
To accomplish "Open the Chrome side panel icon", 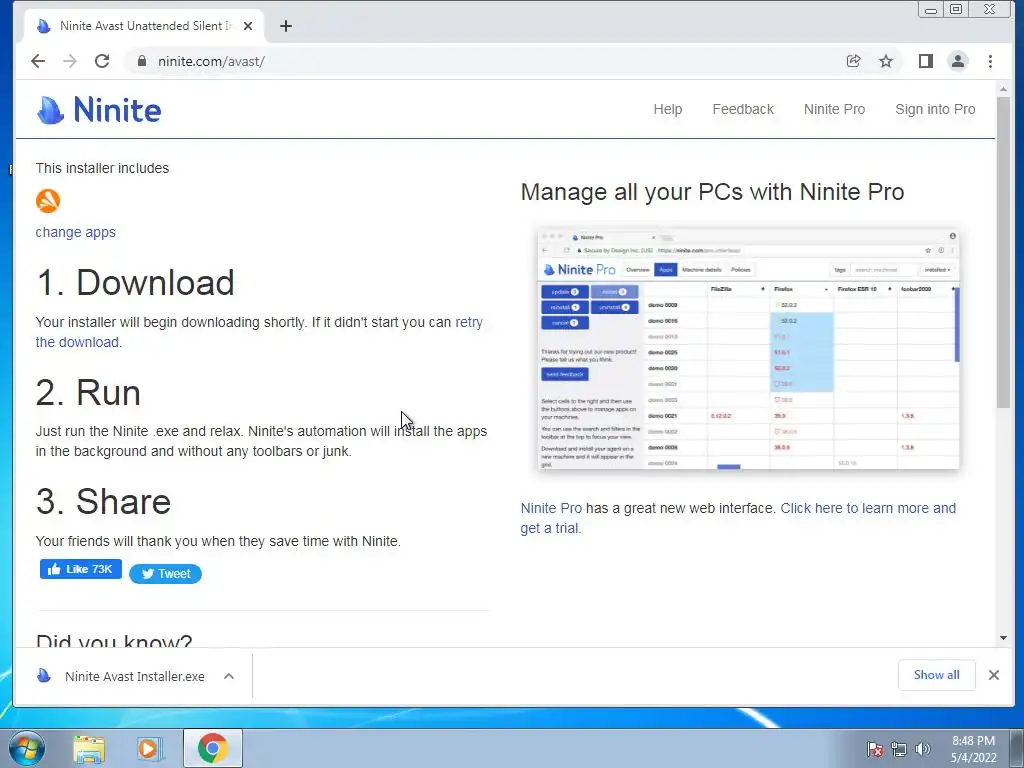I will point(925,61).
